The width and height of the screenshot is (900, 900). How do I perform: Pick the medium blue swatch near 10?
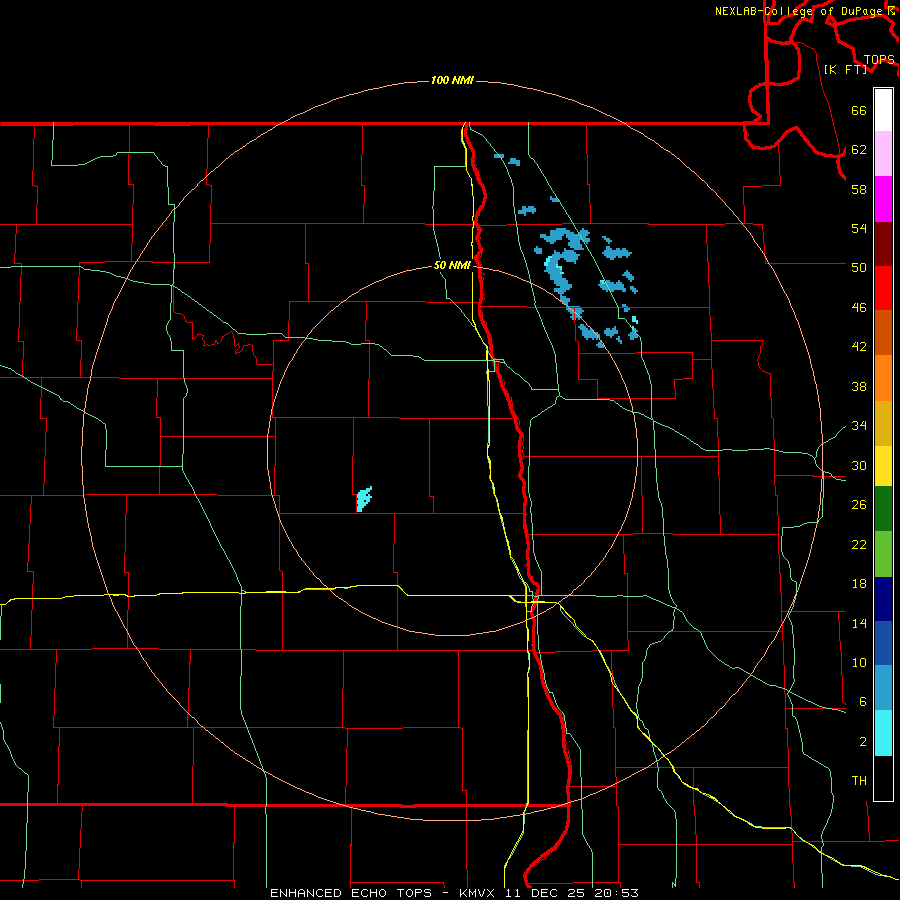tap(883, 643)
